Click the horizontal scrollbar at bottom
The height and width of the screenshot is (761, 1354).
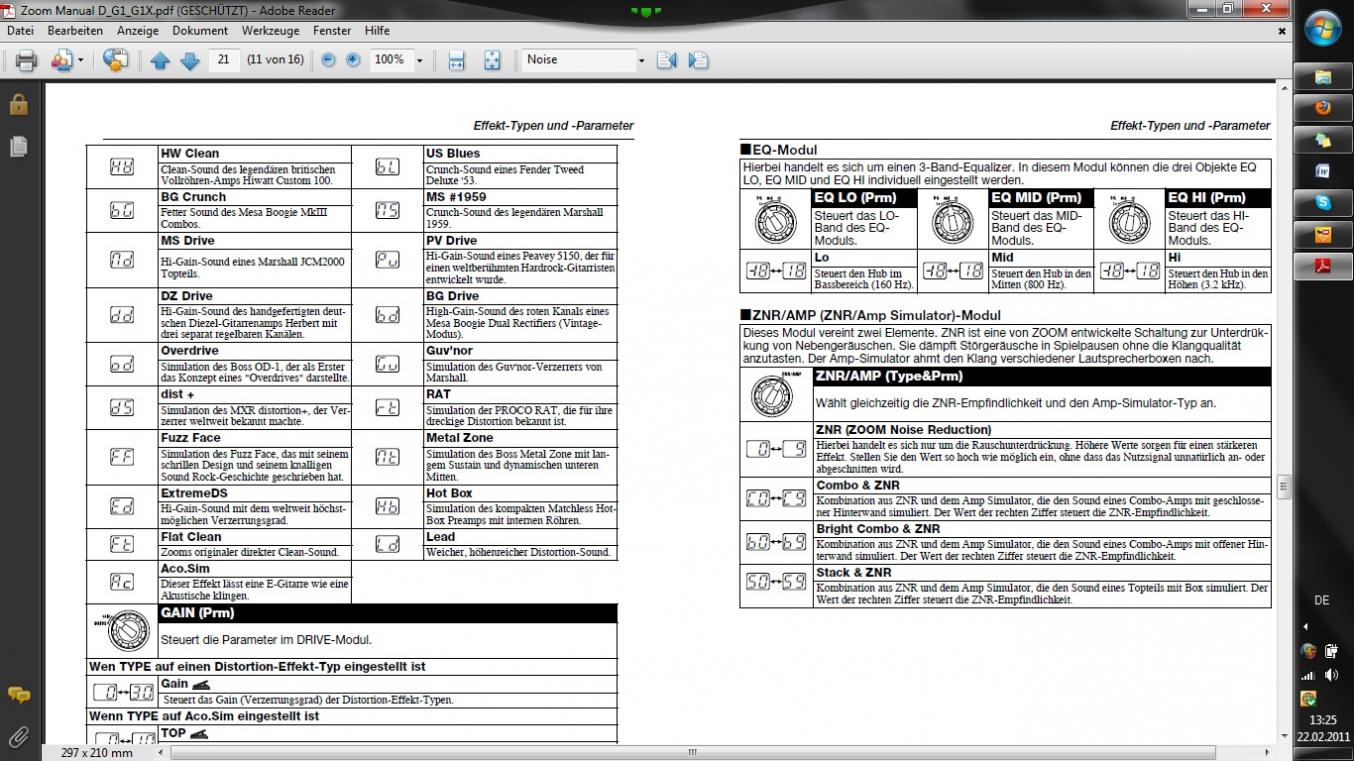(x=690, y=752)
